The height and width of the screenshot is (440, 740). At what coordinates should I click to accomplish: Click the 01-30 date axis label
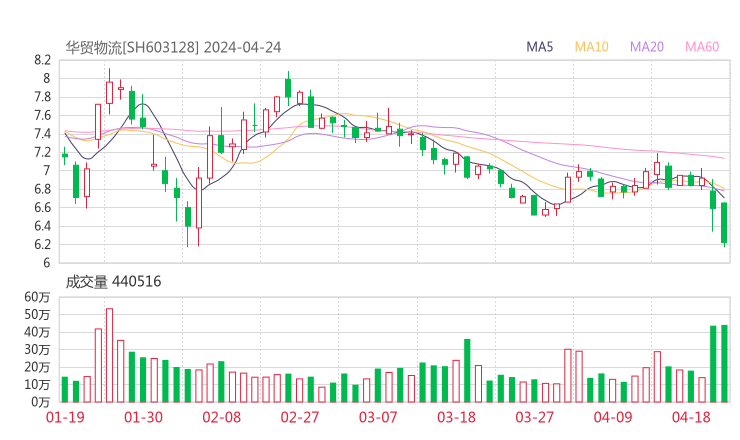(x=143, y=417)
